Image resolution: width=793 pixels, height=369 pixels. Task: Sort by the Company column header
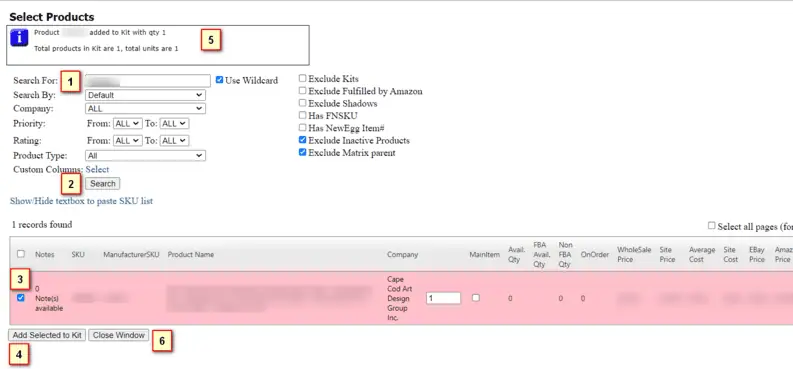click(x=403, y=255)
